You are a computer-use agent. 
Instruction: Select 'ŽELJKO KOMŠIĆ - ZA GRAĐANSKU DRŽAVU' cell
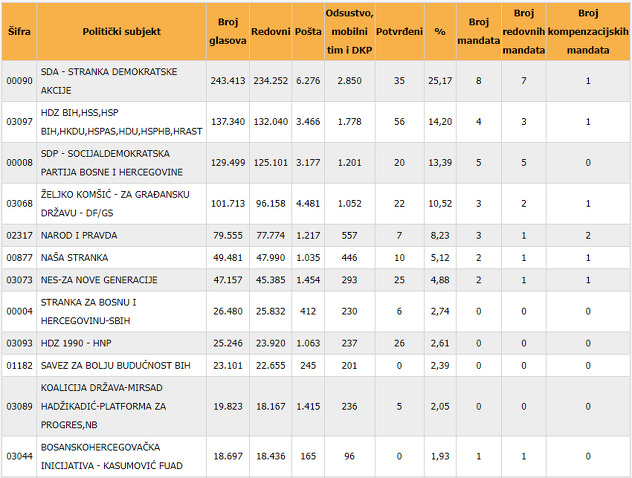click(x=121, y=204)
